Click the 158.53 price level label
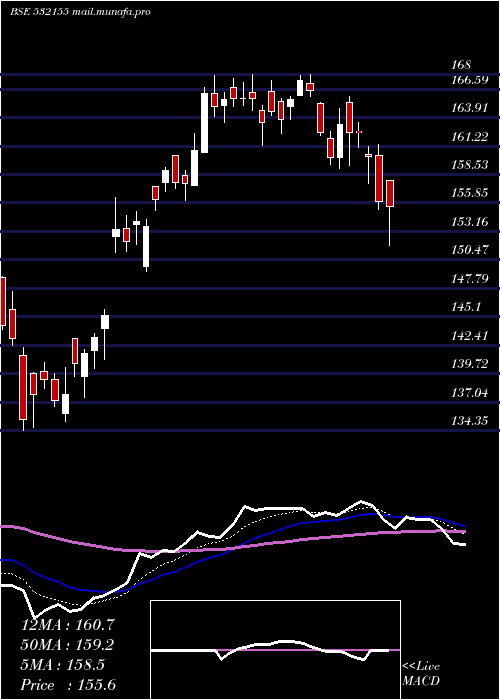The image size is (500, 700). [x=469, y=165]
